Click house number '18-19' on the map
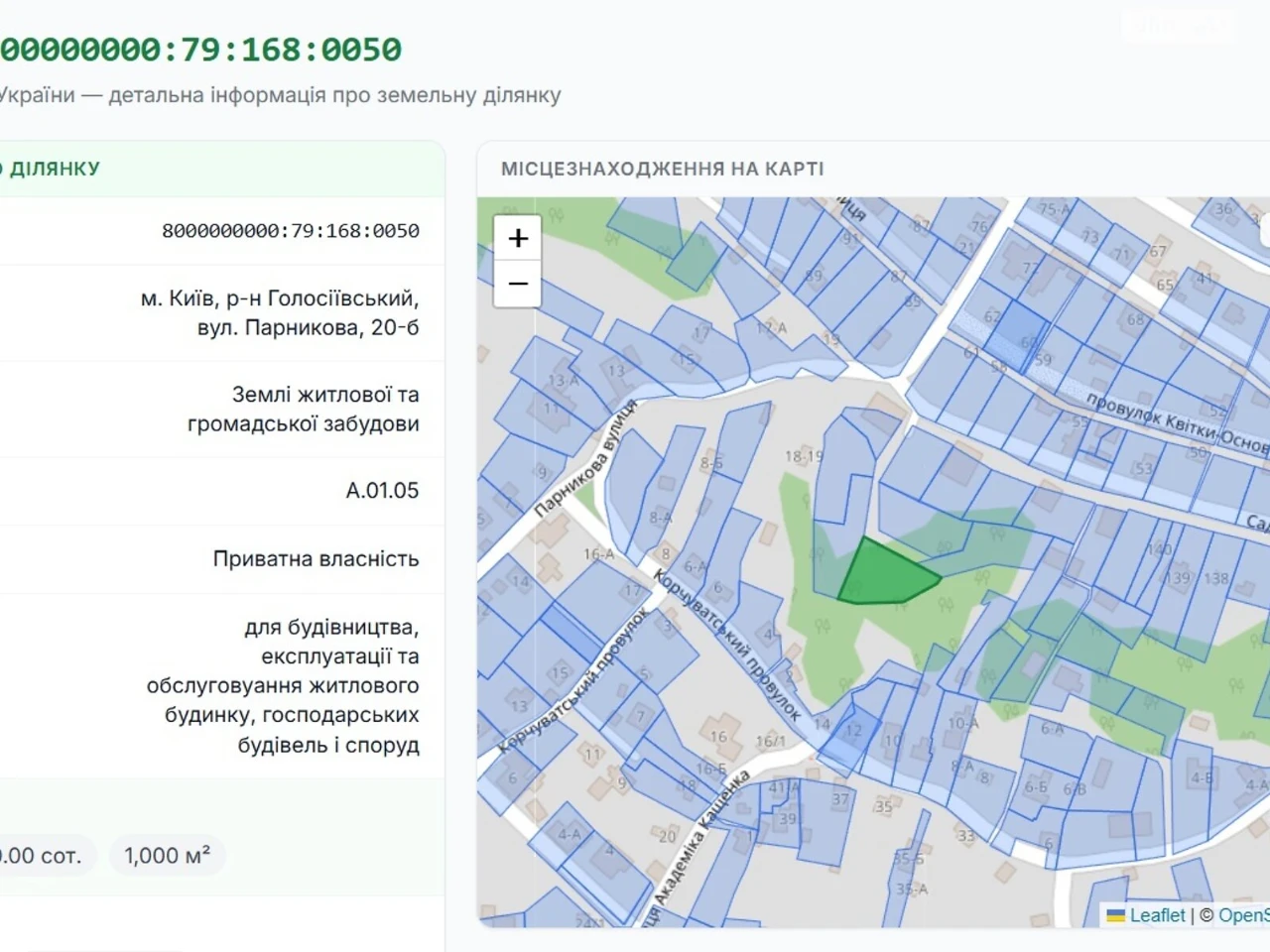Viewport: 1270px width, 952px height. [x=804, y=457]
